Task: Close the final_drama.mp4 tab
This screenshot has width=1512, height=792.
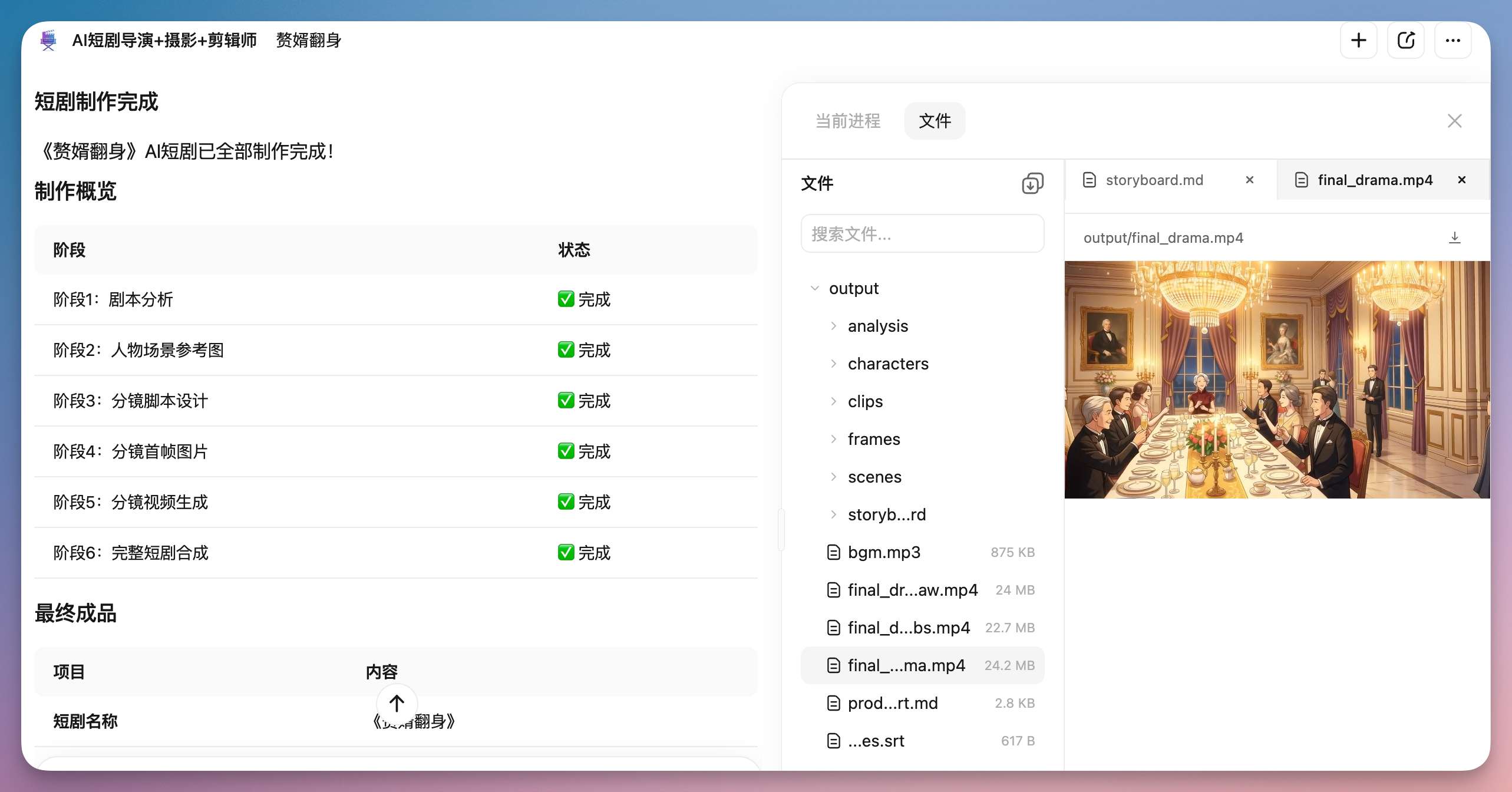Action: 1462,180
